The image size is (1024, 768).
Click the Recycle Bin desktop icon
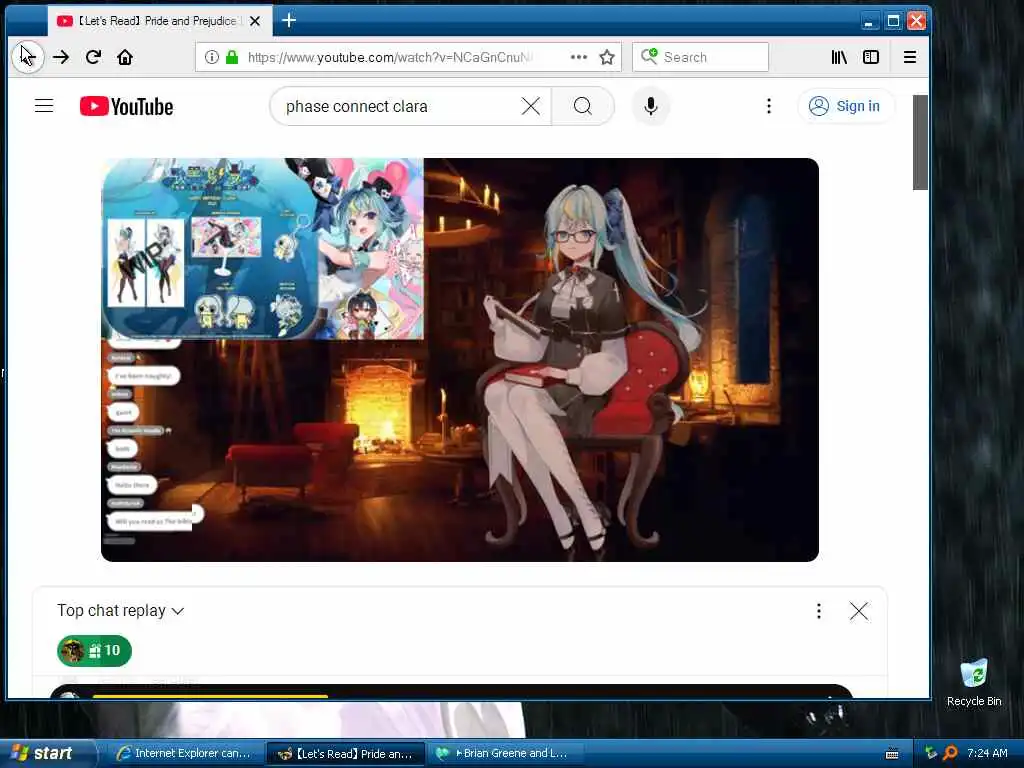[974, 682]
